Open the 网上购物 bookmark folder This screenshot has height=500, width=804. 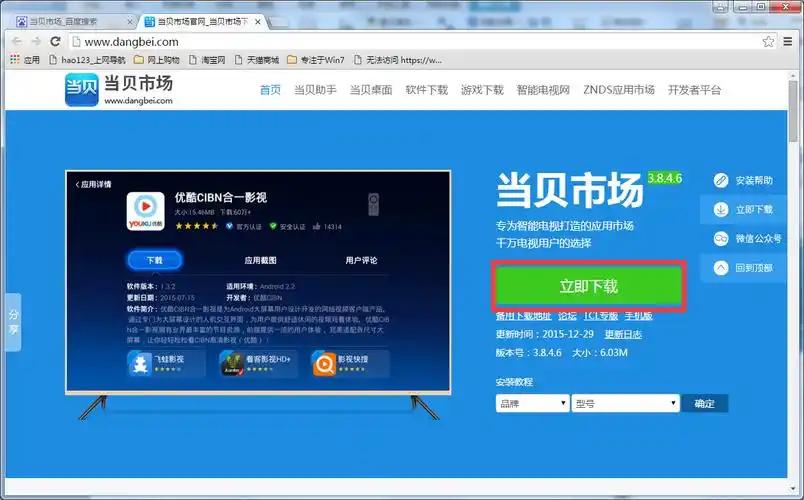[x=156, y=60]
